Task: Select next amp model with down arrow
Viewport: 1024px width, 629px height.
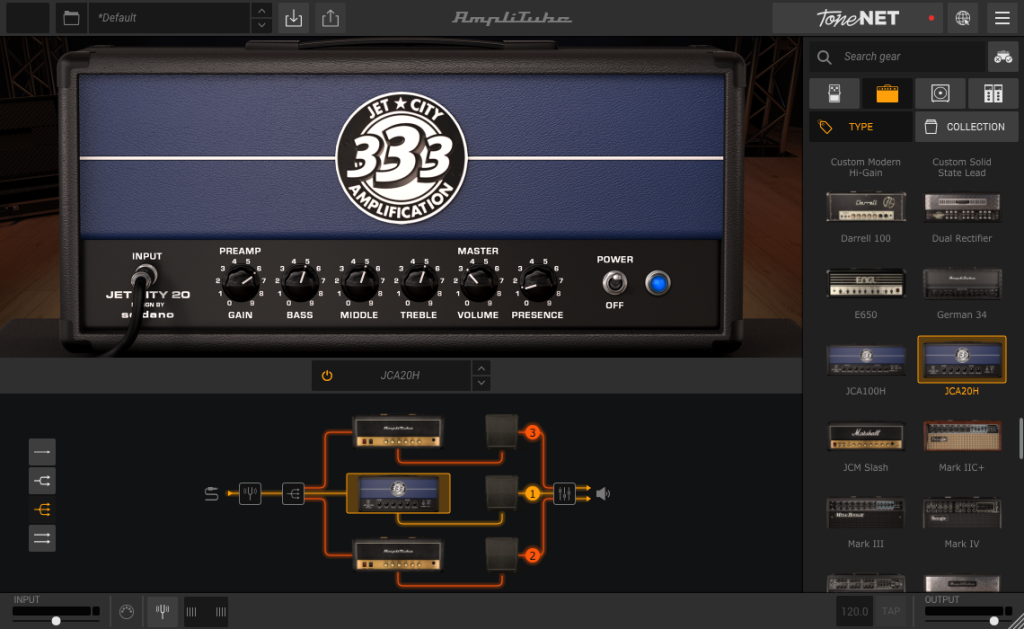Action: (x=481, y=383)
